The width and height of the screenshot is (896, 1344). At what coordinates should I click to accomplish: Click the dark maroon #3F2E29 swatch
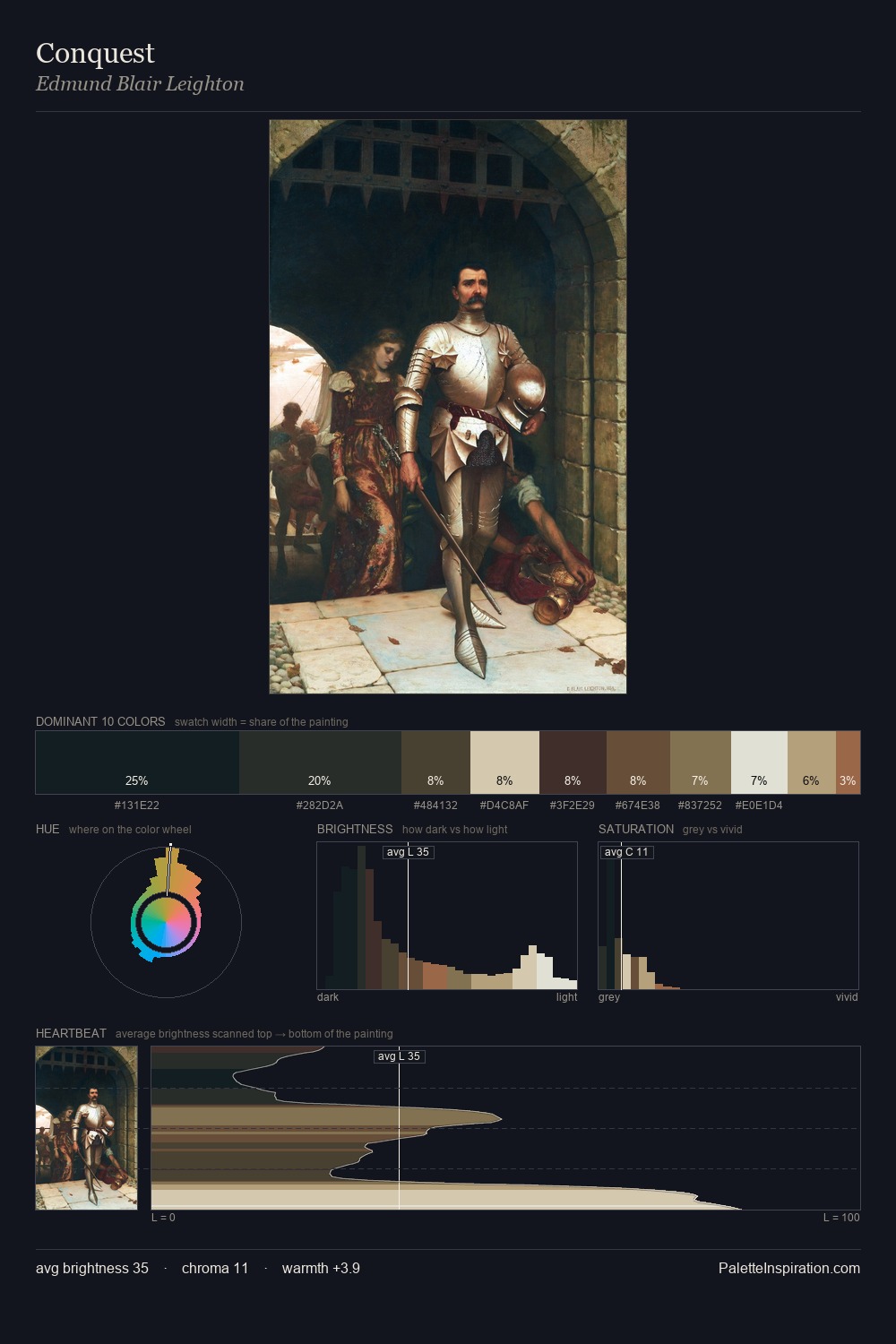[573, 762]
